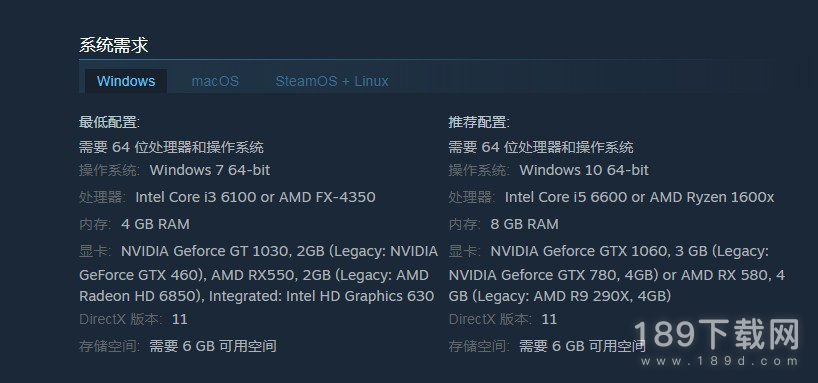This screenshot has height=383, width=818.
Task: Click minimum 需要 64 位处理器和操作系统 line
Action: (172, 147)
